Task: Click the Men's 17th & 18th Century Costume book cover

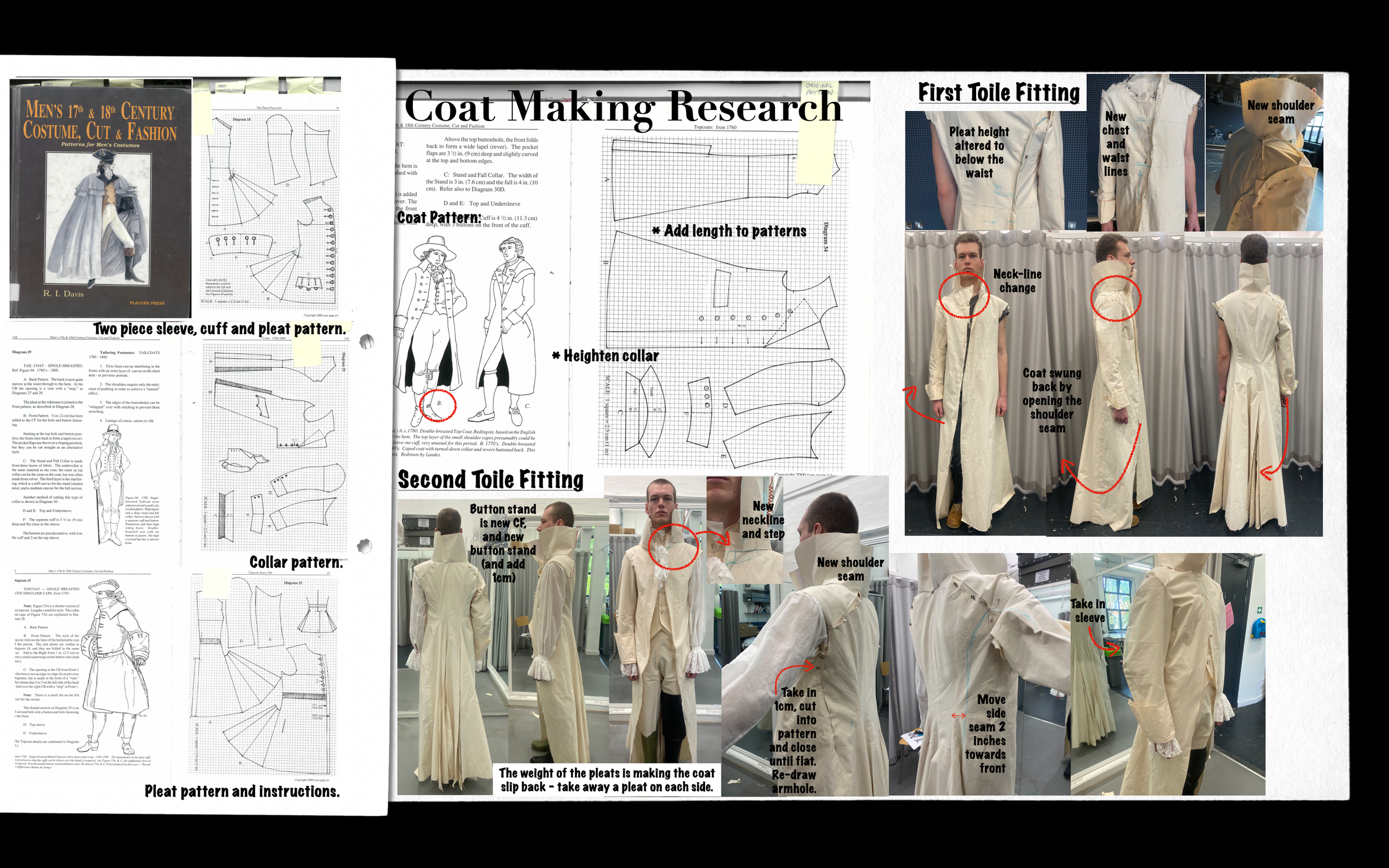Action: [x=101, y=198]
